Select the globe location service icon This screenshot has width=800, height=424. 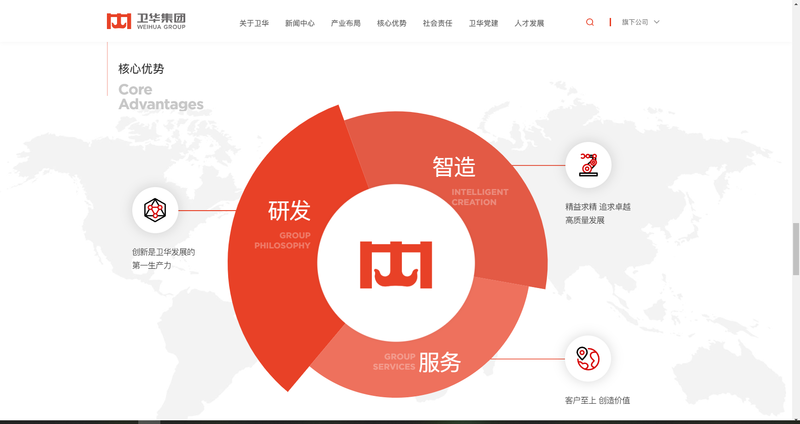tap(588, 358)
